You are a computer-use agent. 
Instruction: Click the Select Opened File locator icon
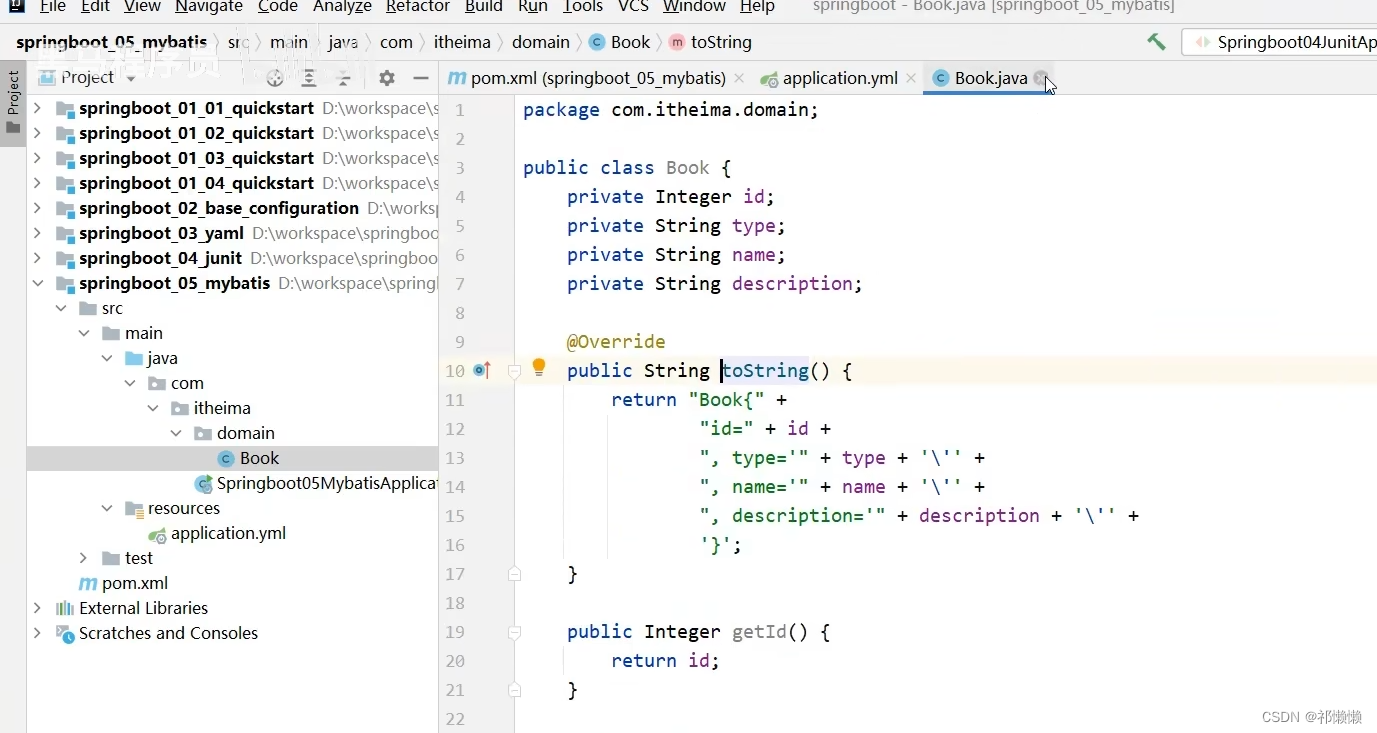coord(275,78)
